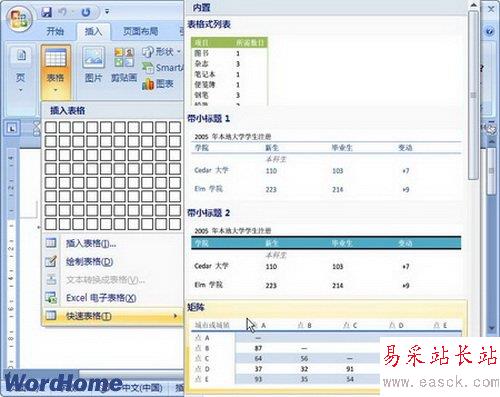
Task: Click the Excel spreadsheet icon
Action: [x=51, y=297]
